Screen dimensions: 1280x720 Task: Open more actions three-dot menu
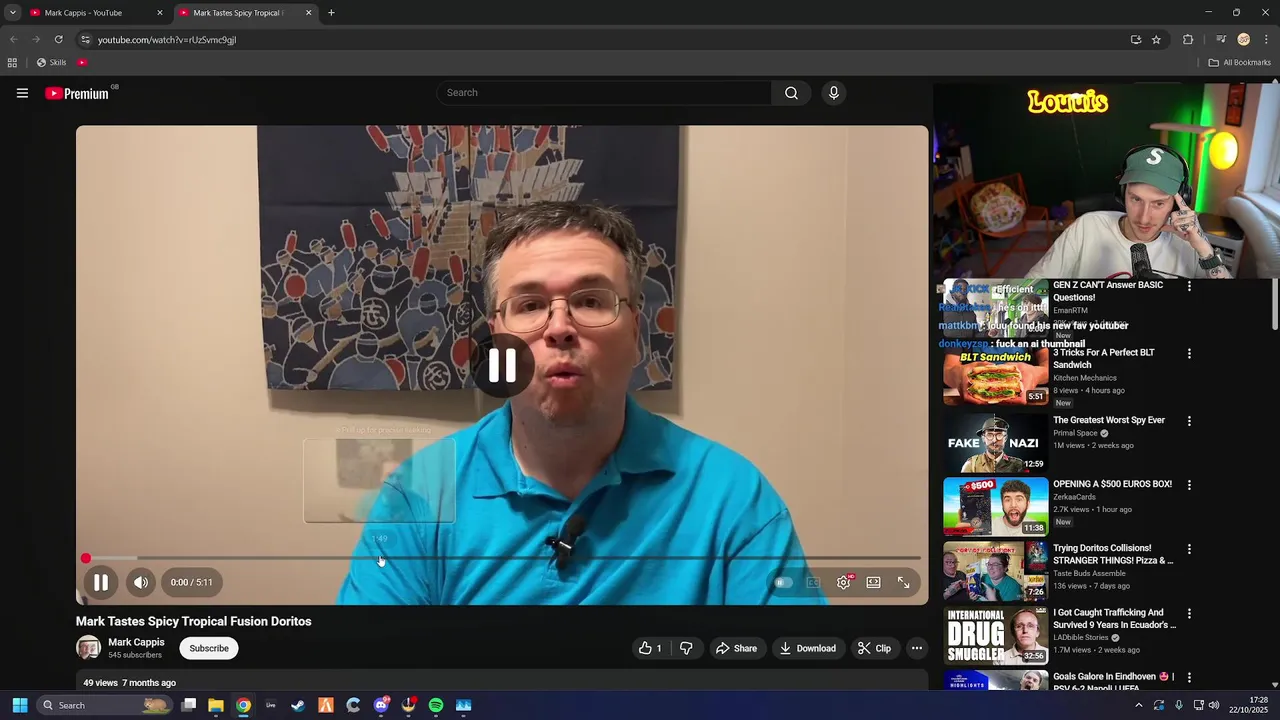click(x=917, y=648)
